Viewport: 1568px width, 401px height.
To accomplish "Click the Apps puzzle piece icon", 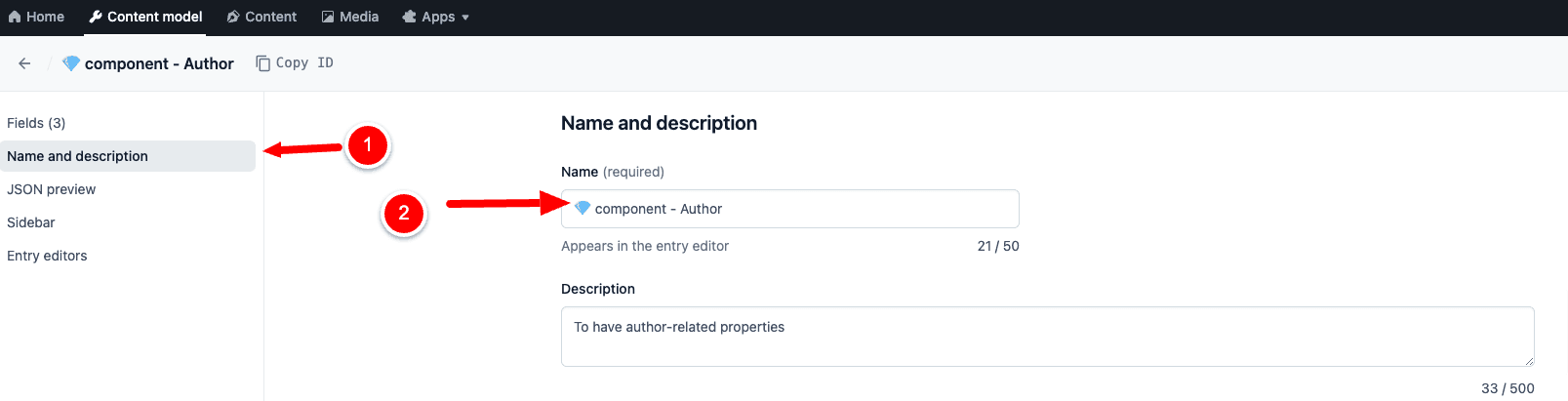I will [410, 17].
